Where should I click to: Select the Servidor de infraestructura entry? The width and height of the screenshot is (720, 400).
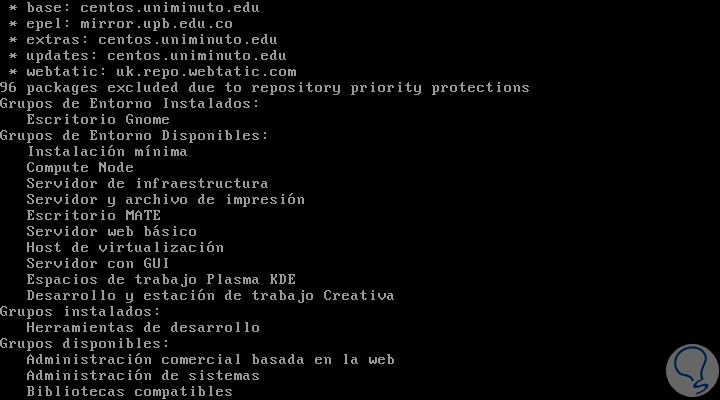pos(147,184)
